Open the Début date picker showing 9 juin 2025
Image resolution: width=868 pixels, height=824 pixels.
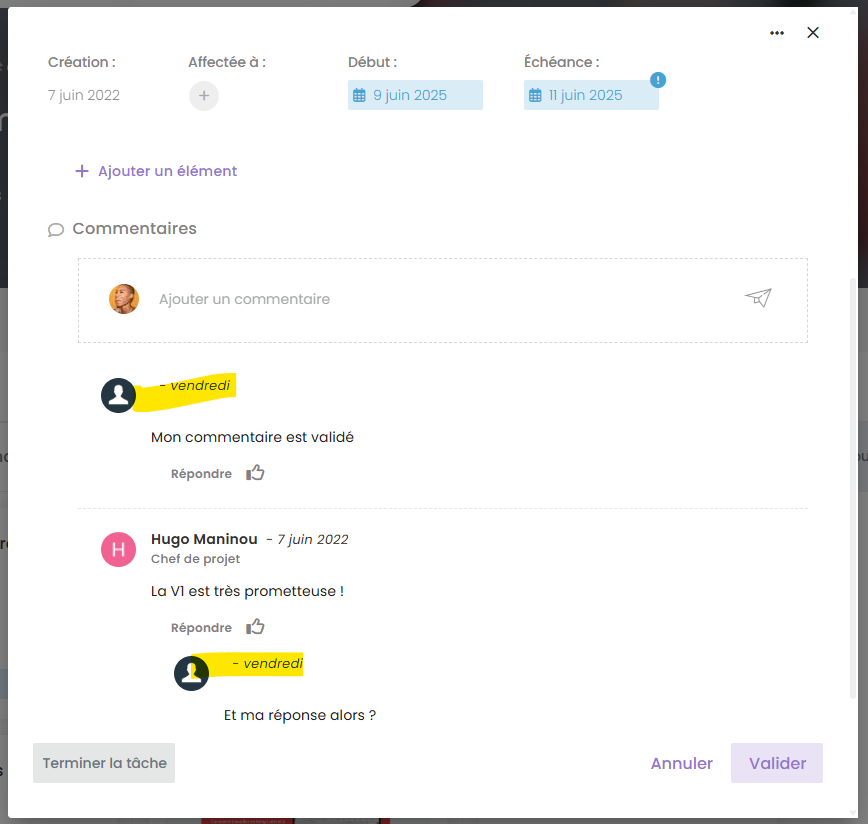click(415, 96)
